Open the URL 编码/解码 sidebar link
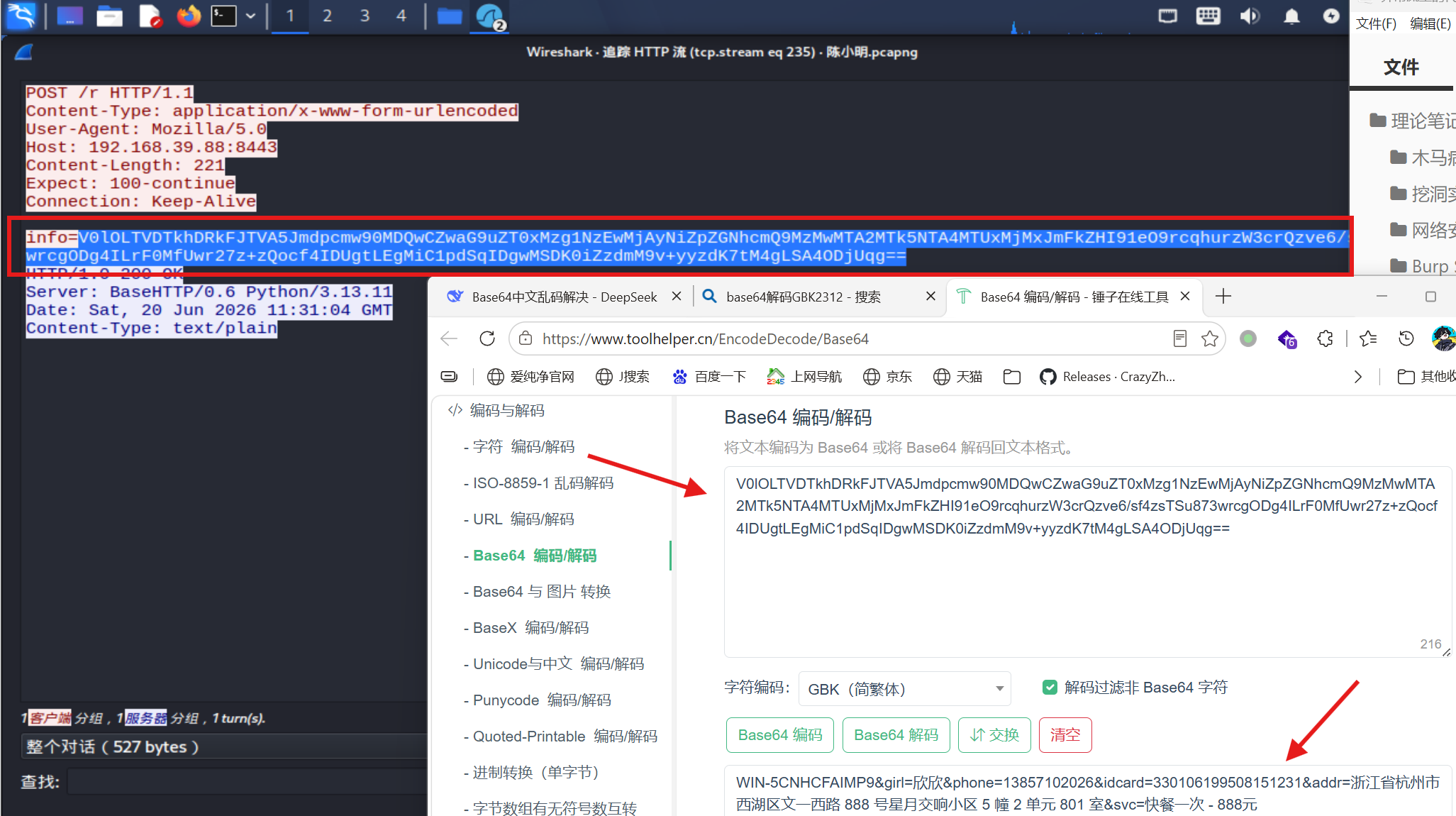The image size is (1456, 816). click(x=523, y=519)
